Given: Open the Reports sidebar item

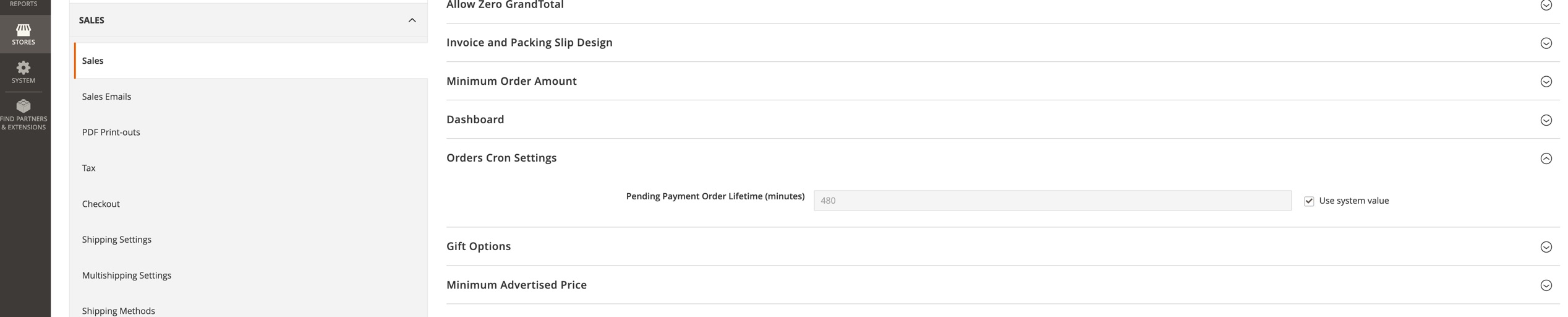Looking at the screenshot, I should point(23,4).
